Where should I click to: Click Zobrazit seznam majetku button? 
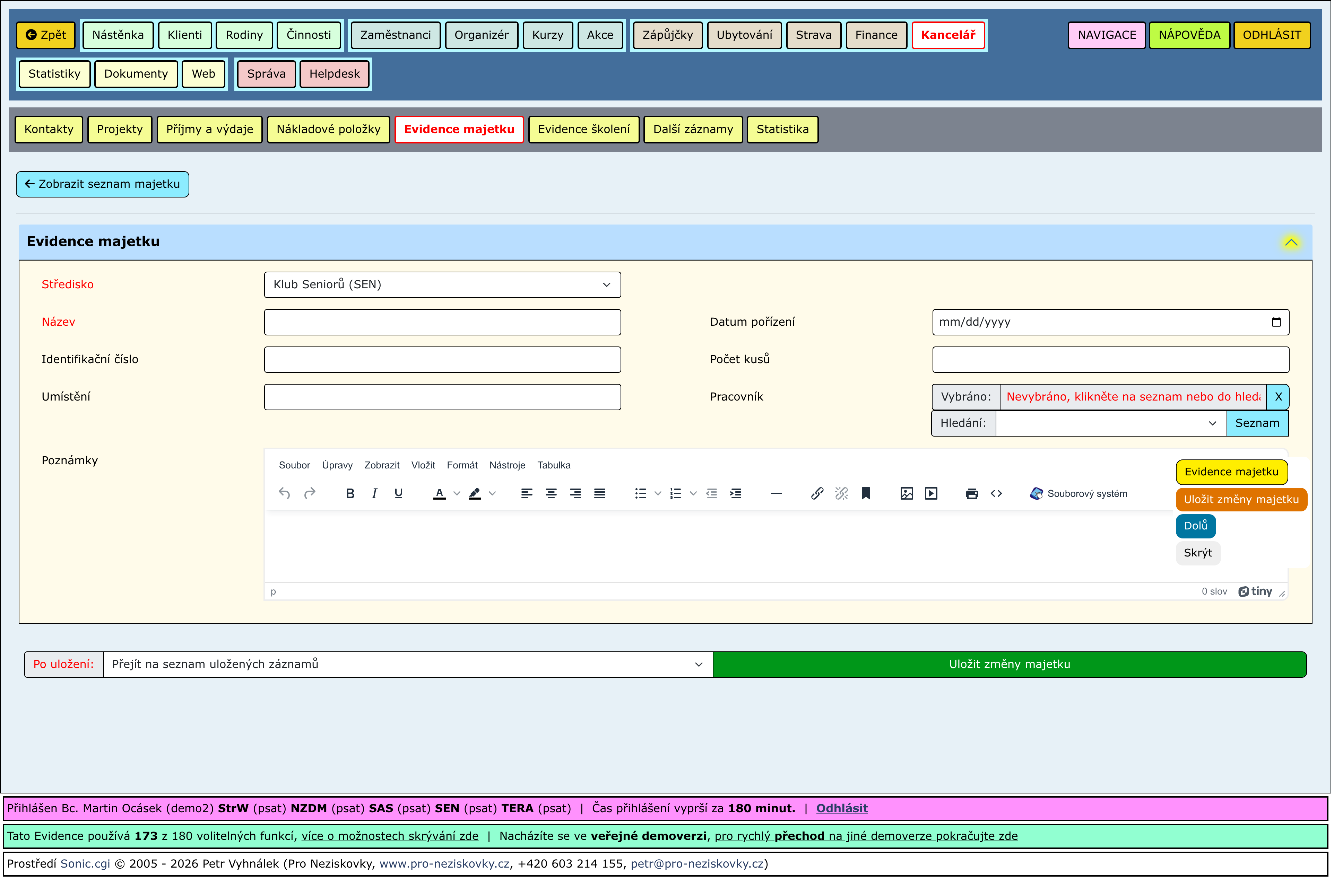pyautogui.click(x=102, y=184)
